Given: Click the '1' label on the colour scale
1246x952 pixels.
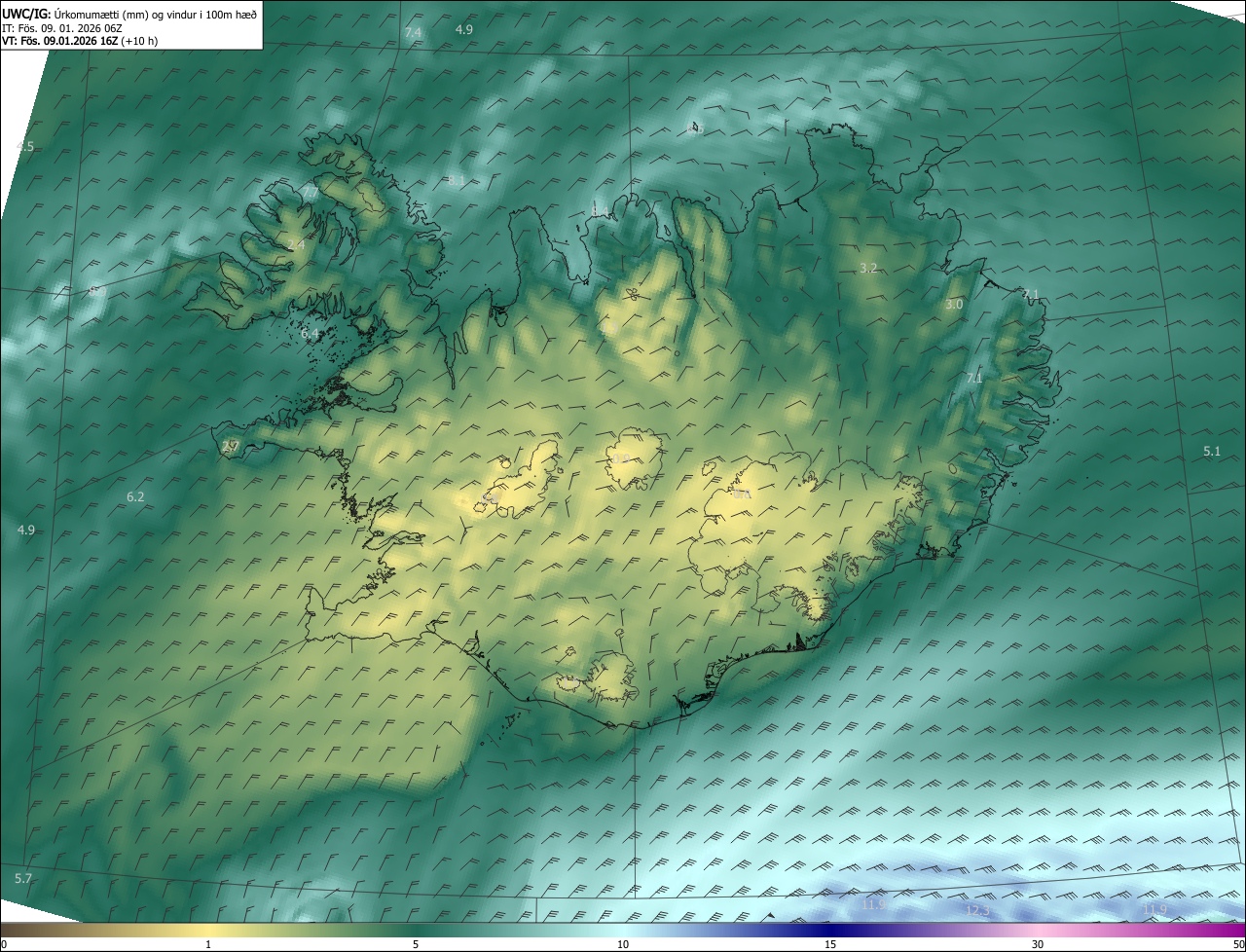Looking at the screenshot, I should 208,944.
